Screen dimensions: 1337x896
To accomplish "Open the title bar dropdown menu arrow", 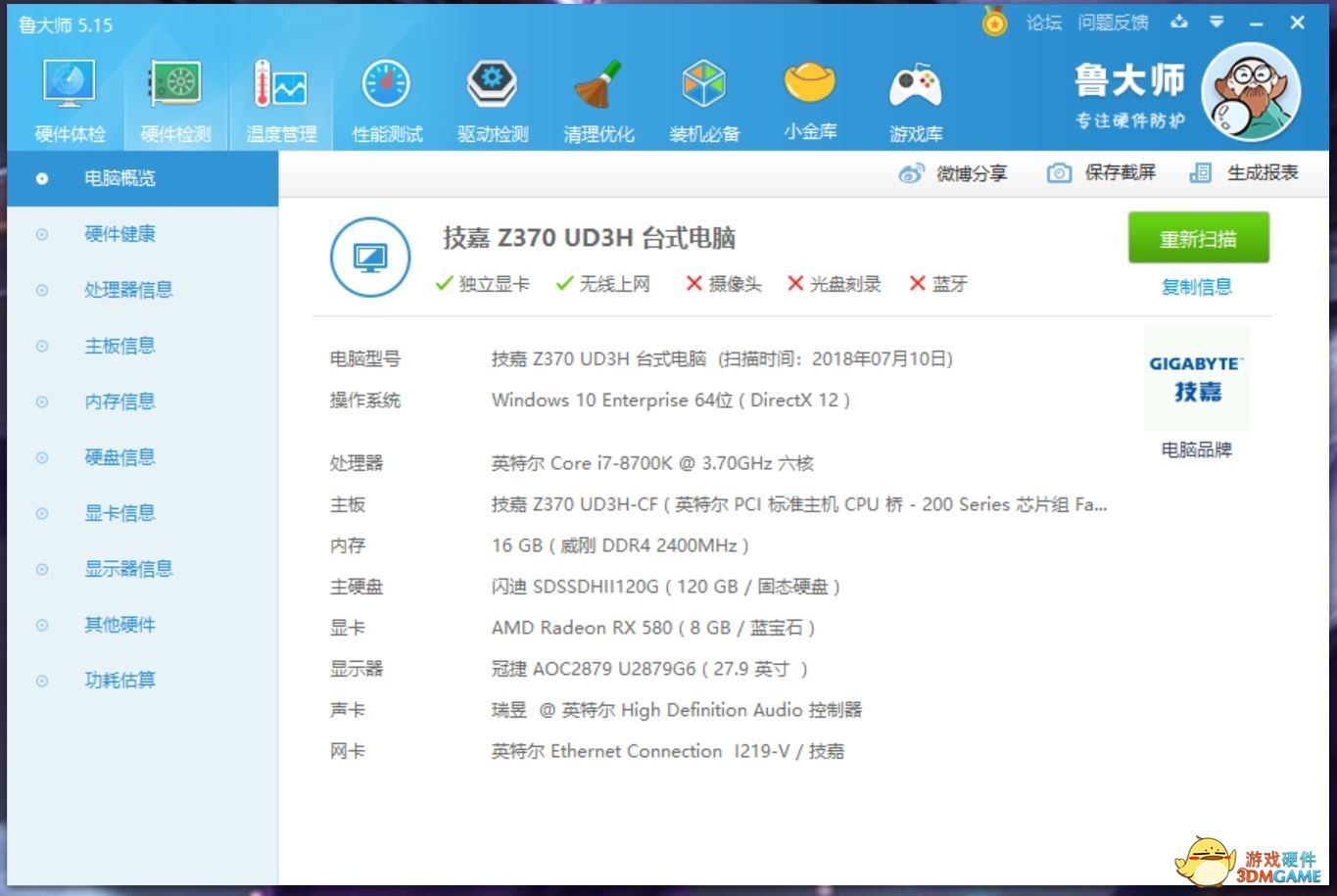I will click(1217, 22).
